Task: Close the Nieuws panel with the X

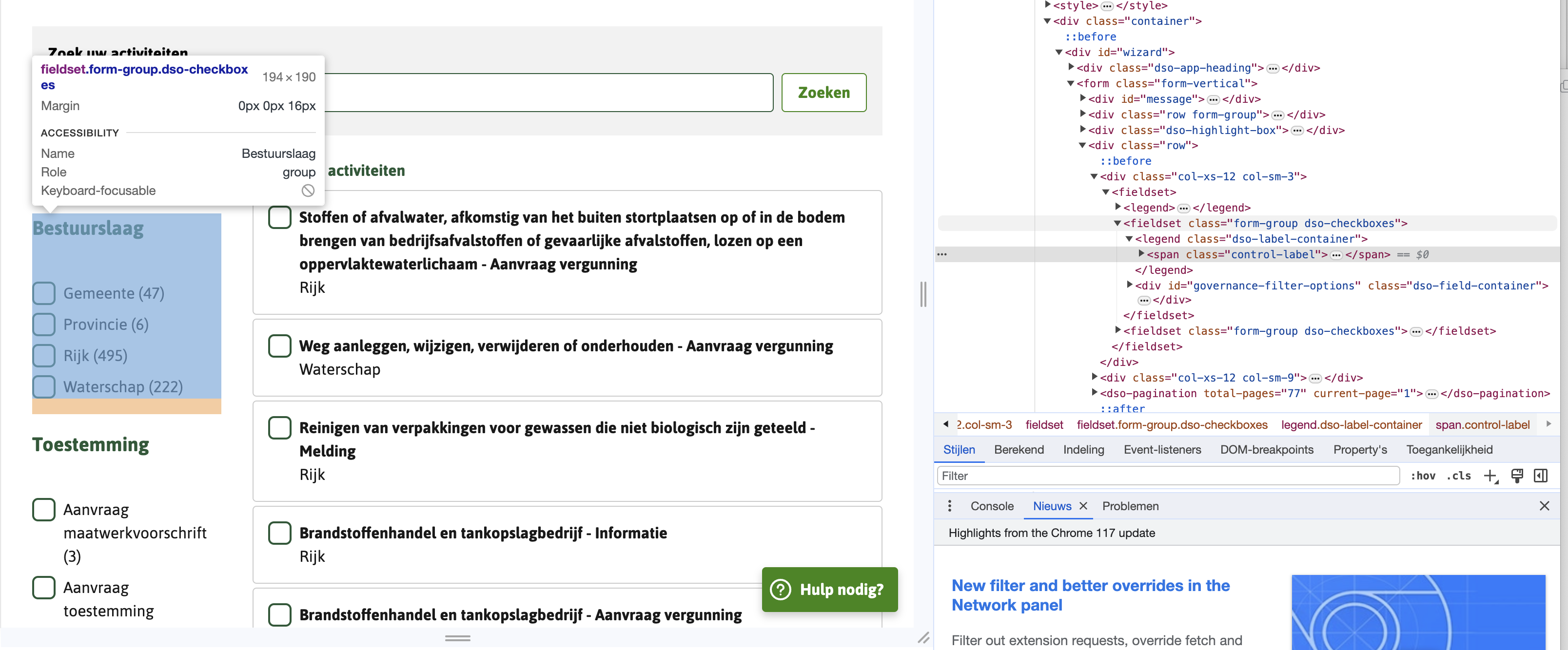Action: (x=1084, y=506)
